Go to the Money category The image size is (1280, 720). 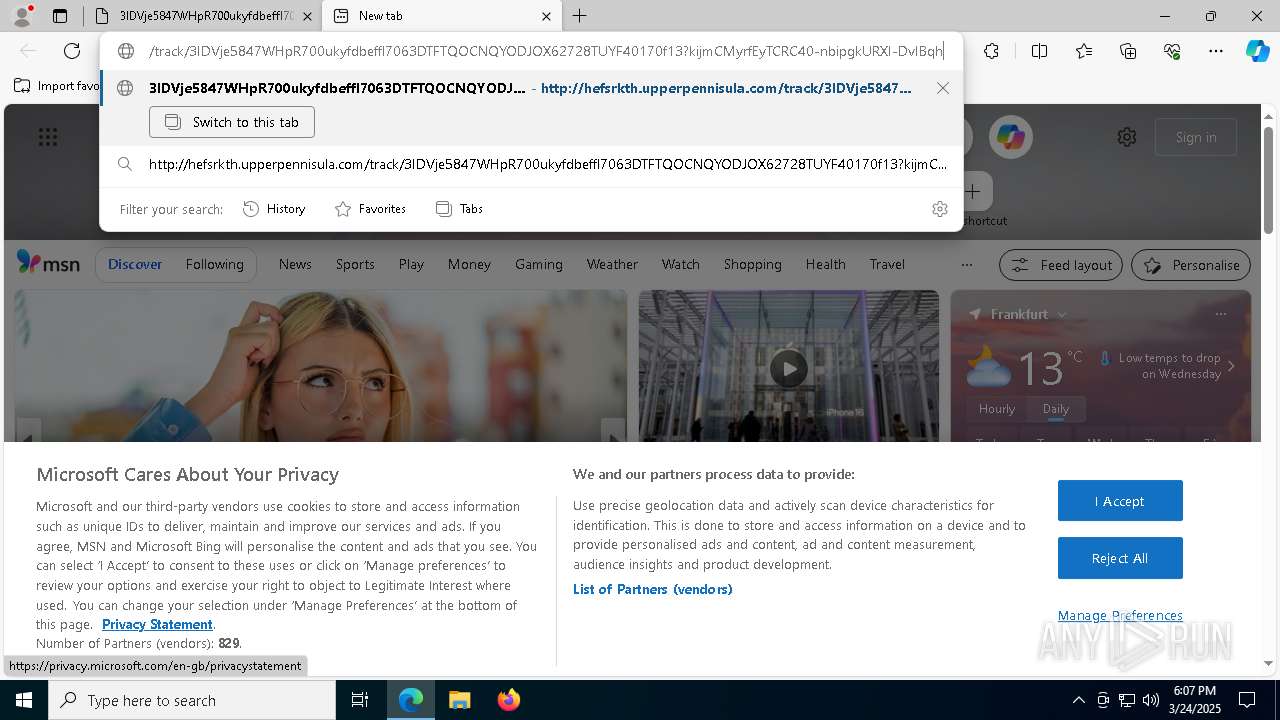coord(469,264)
